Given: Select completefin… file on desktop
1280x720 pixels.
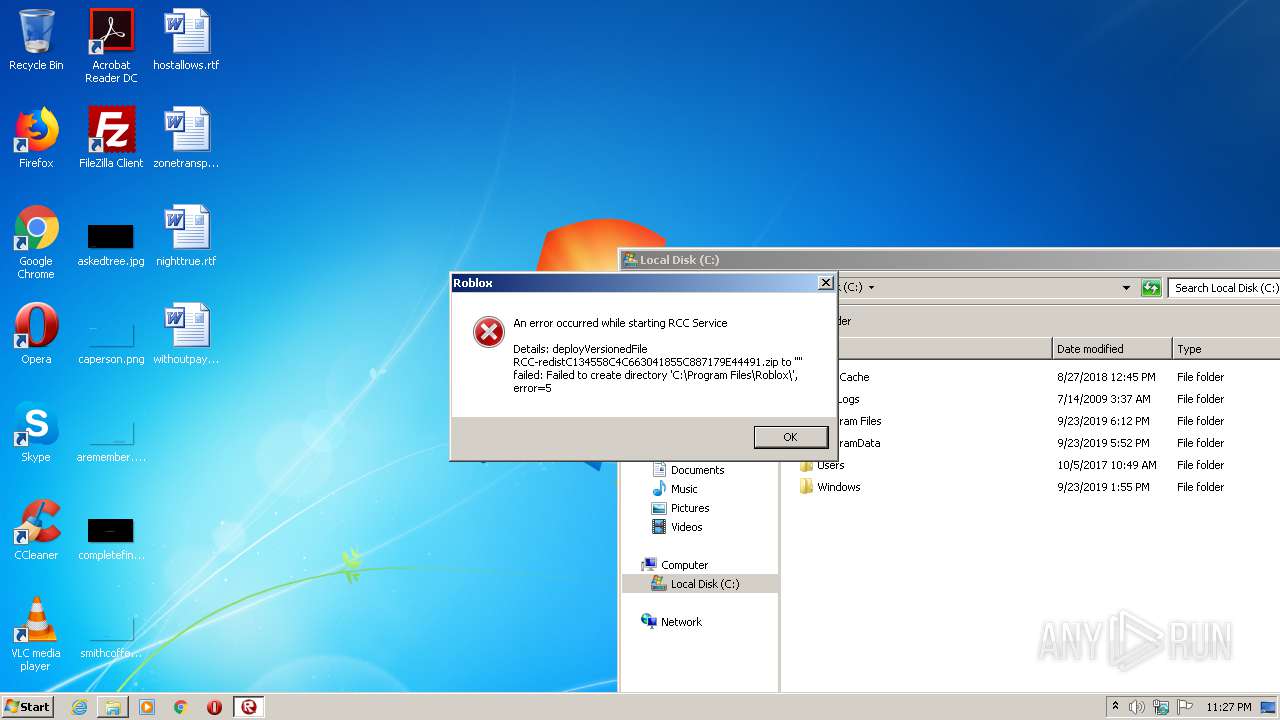Looking at the screenshot, I should pos(111,536).
